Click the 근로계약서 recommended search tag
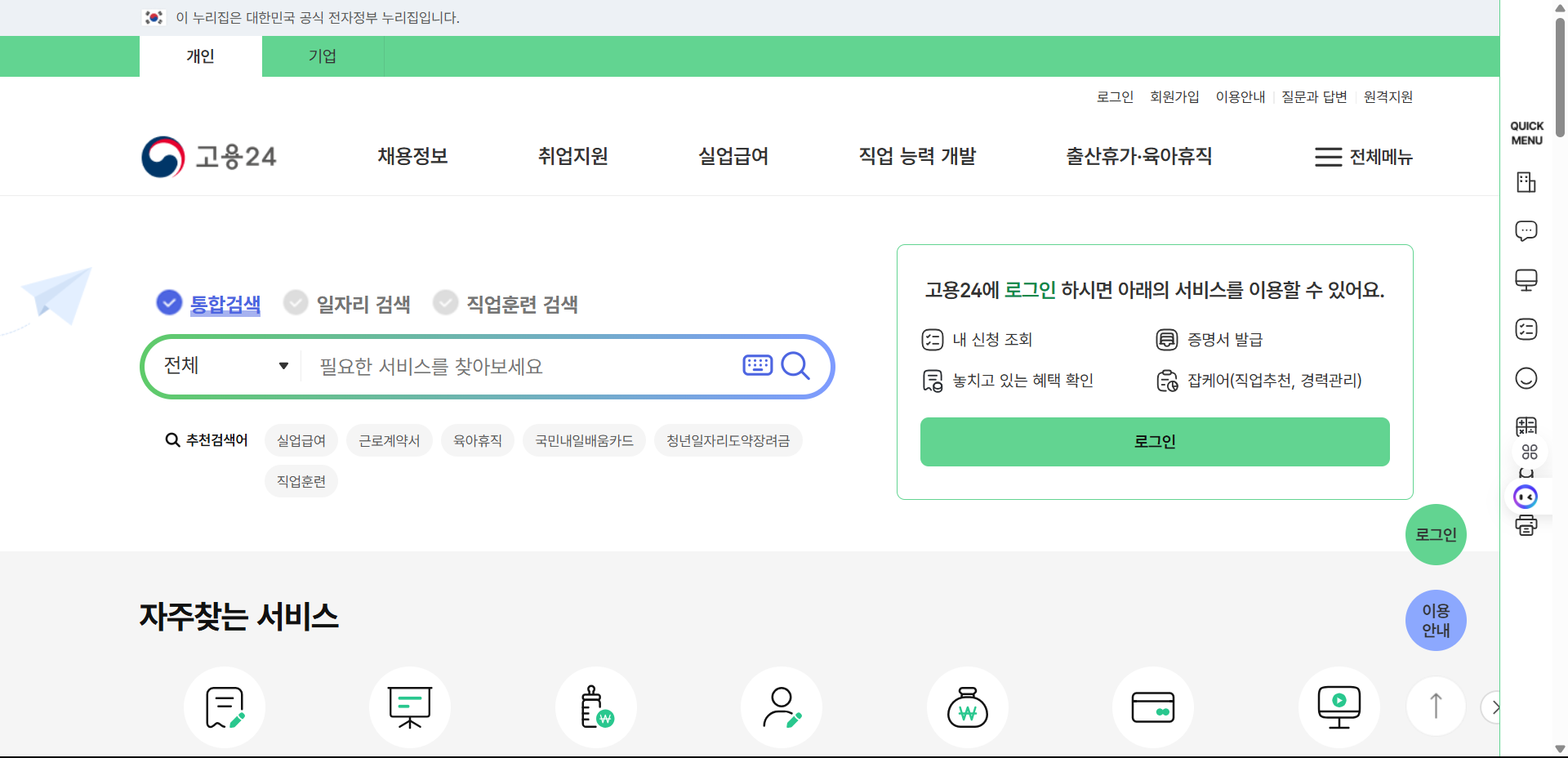 point(389,440)
